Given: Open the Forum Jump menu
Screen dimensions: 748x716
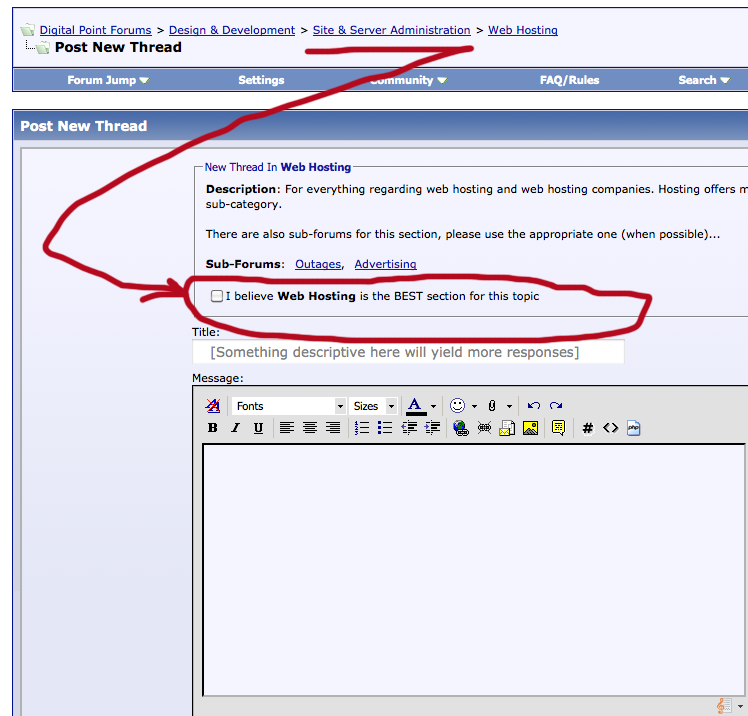Looking at the screenshot, I should point(108,80).
